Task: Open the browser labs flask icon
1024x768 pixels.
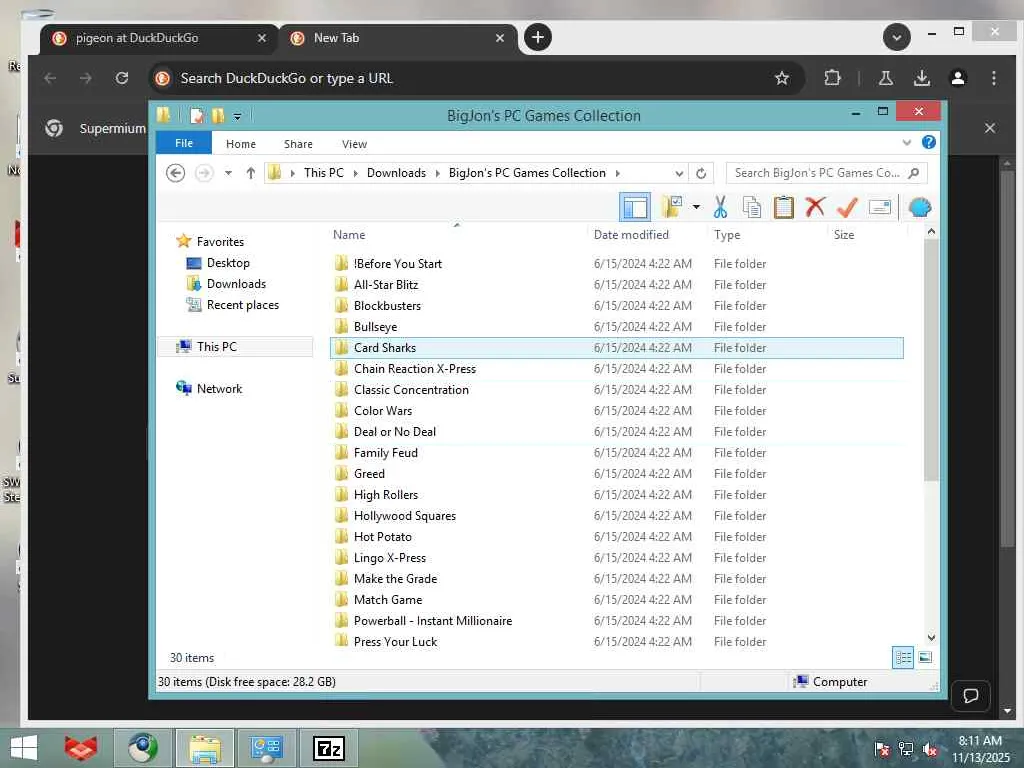Action: 886,78
